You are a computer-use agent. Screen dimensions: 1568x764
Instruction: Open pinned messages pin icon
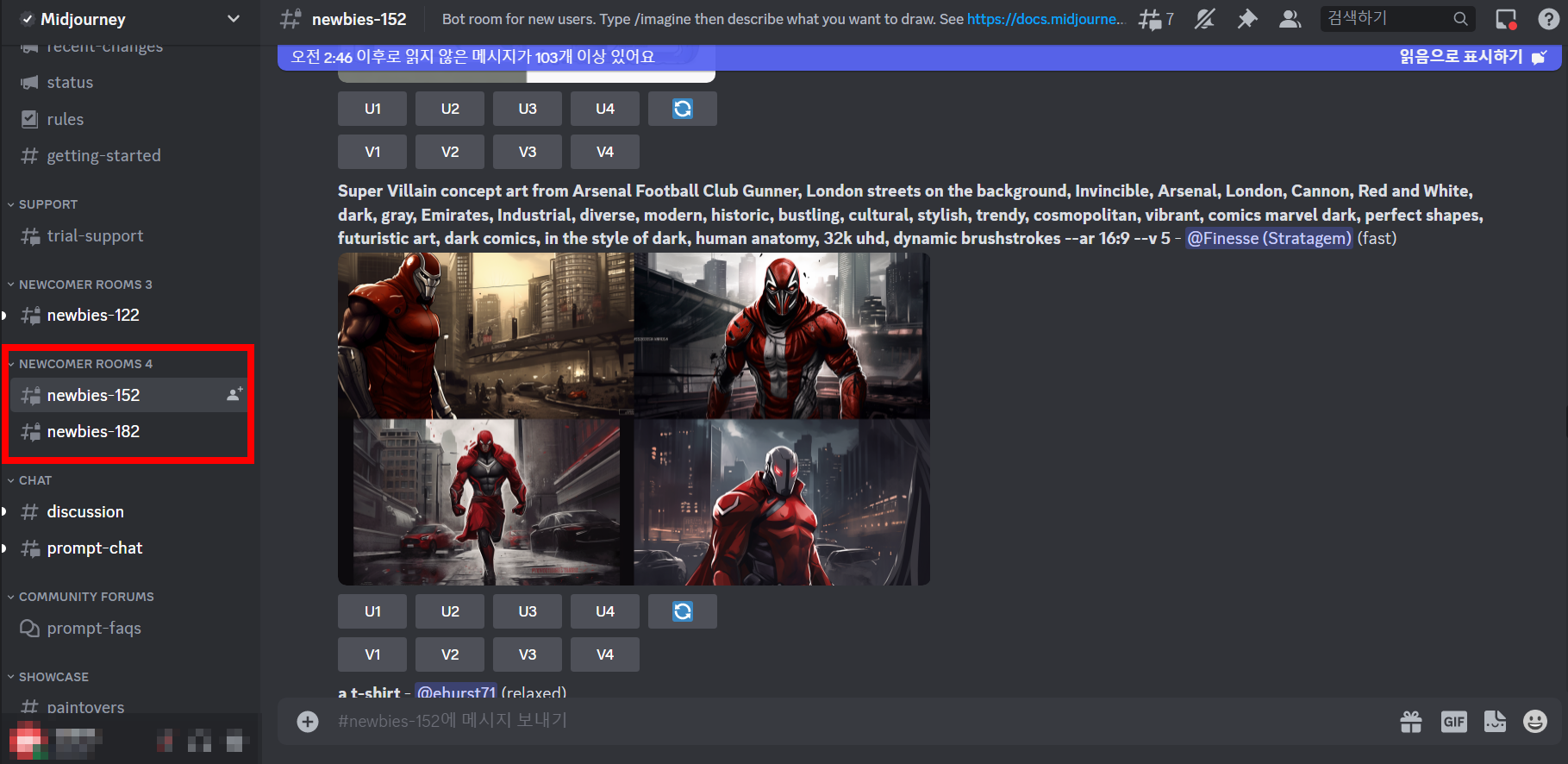[1247, 19]
